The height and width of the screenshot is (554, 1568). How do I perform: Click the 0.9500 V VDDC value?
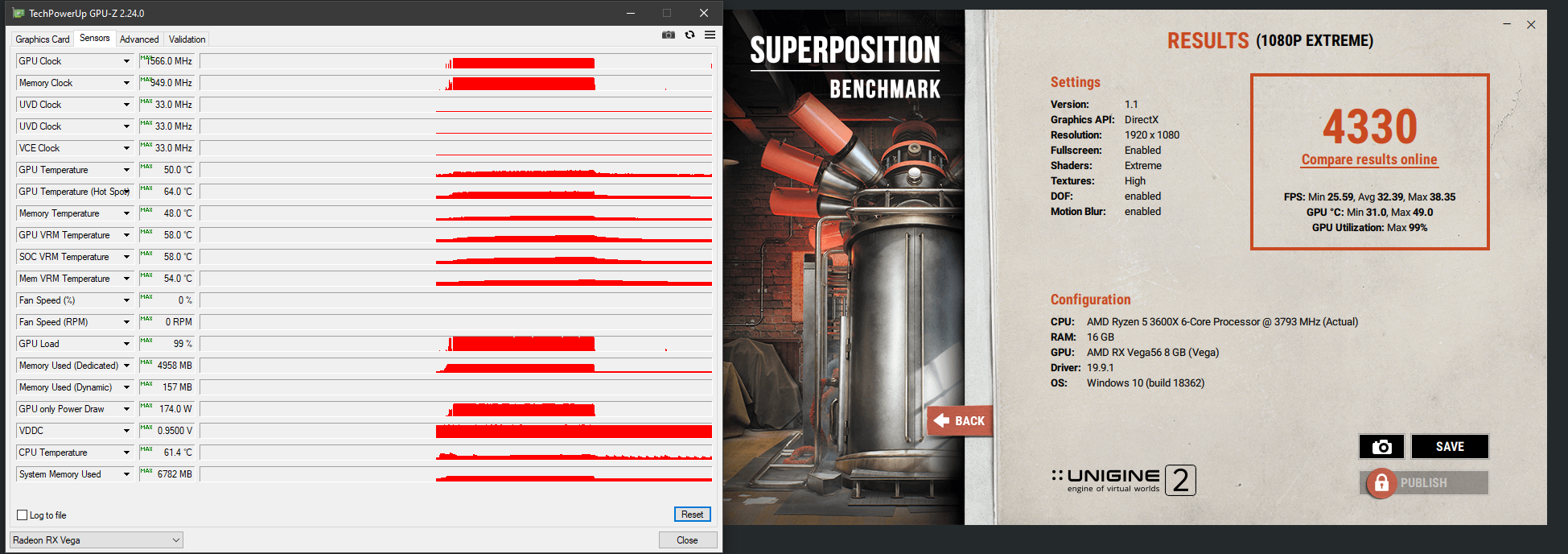tap(167, 431)
